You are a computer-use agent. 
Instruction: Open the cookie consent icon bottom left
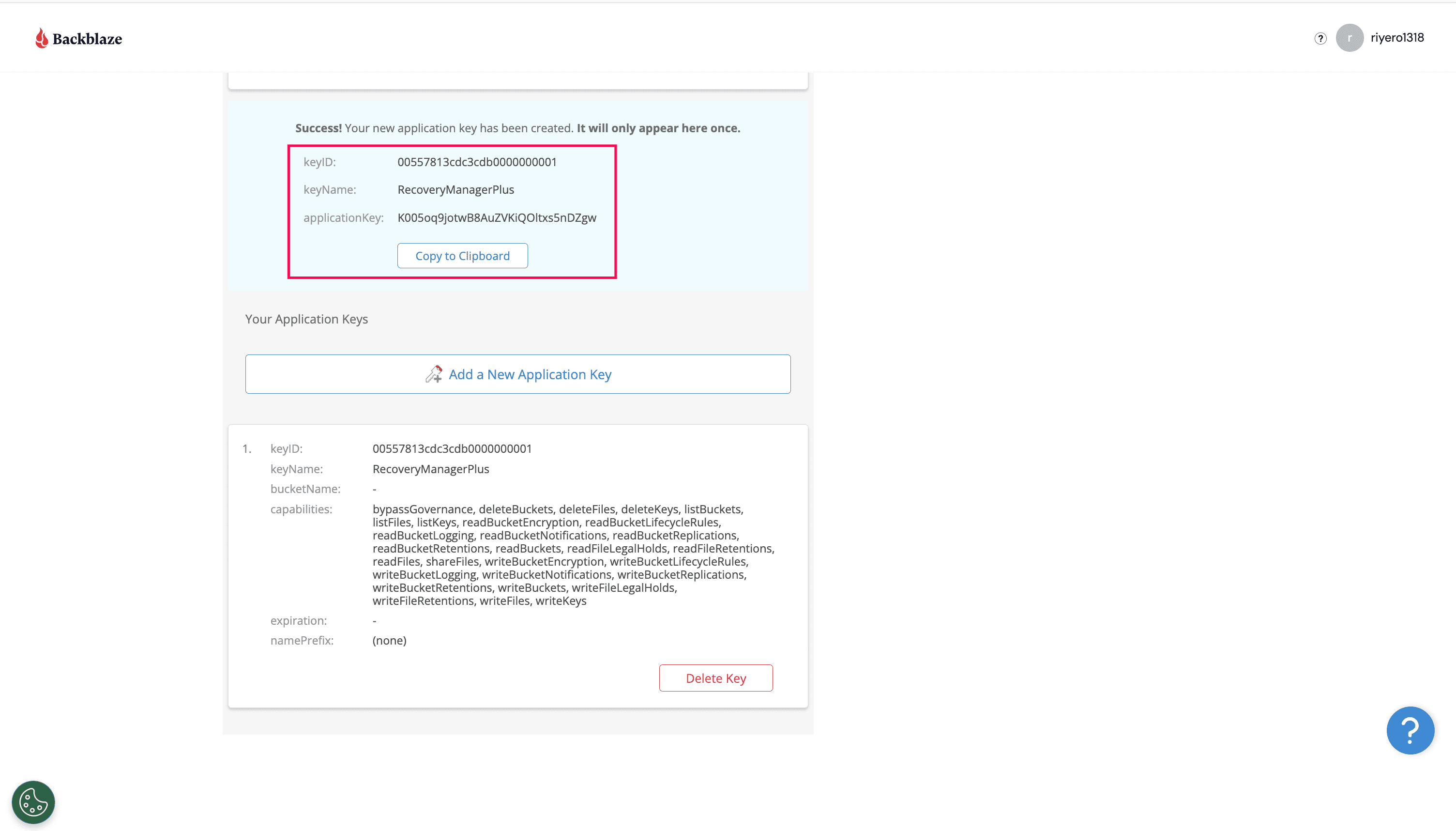[x=32, y=801]
